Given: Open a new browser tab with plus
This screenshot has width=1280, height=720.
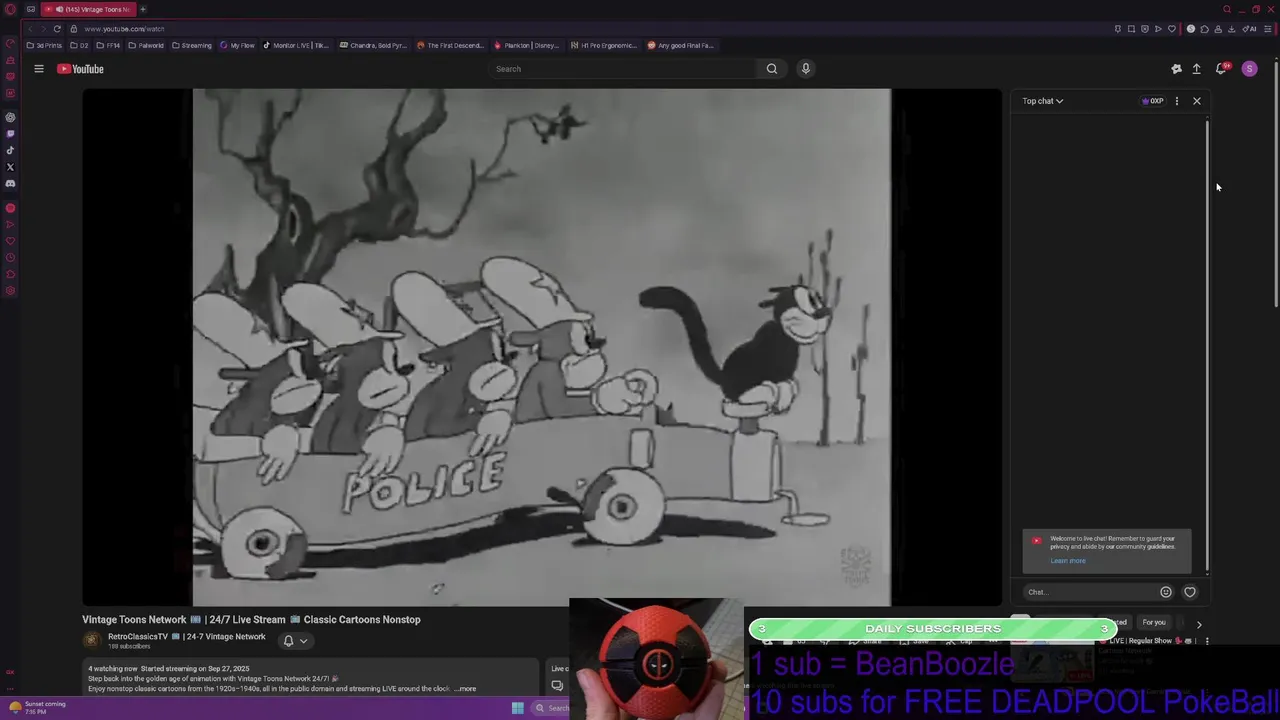Looking at the screenshot, I should tap(143, 9).
